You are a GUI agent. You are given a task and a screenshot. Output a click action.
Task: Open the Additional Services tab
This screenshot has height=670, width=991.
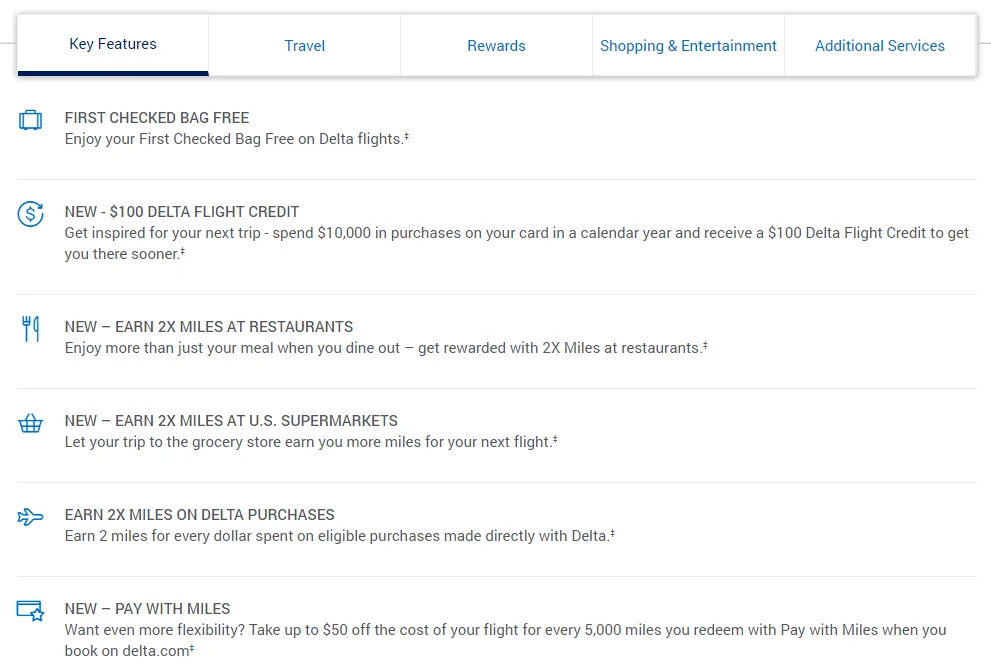879,46
